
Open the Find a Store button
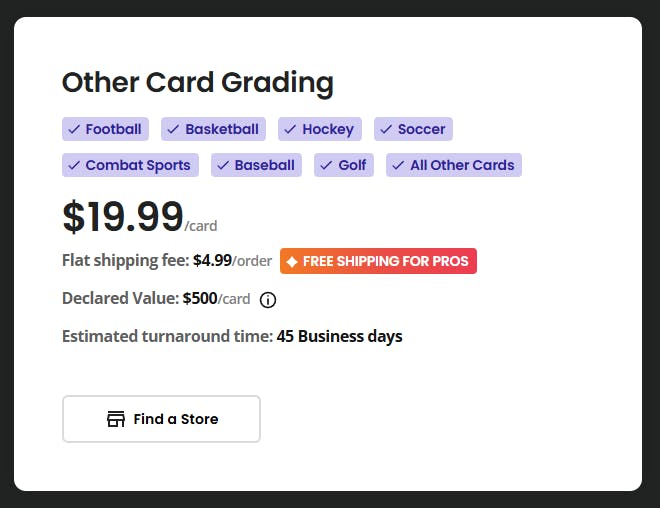(161, 419)
